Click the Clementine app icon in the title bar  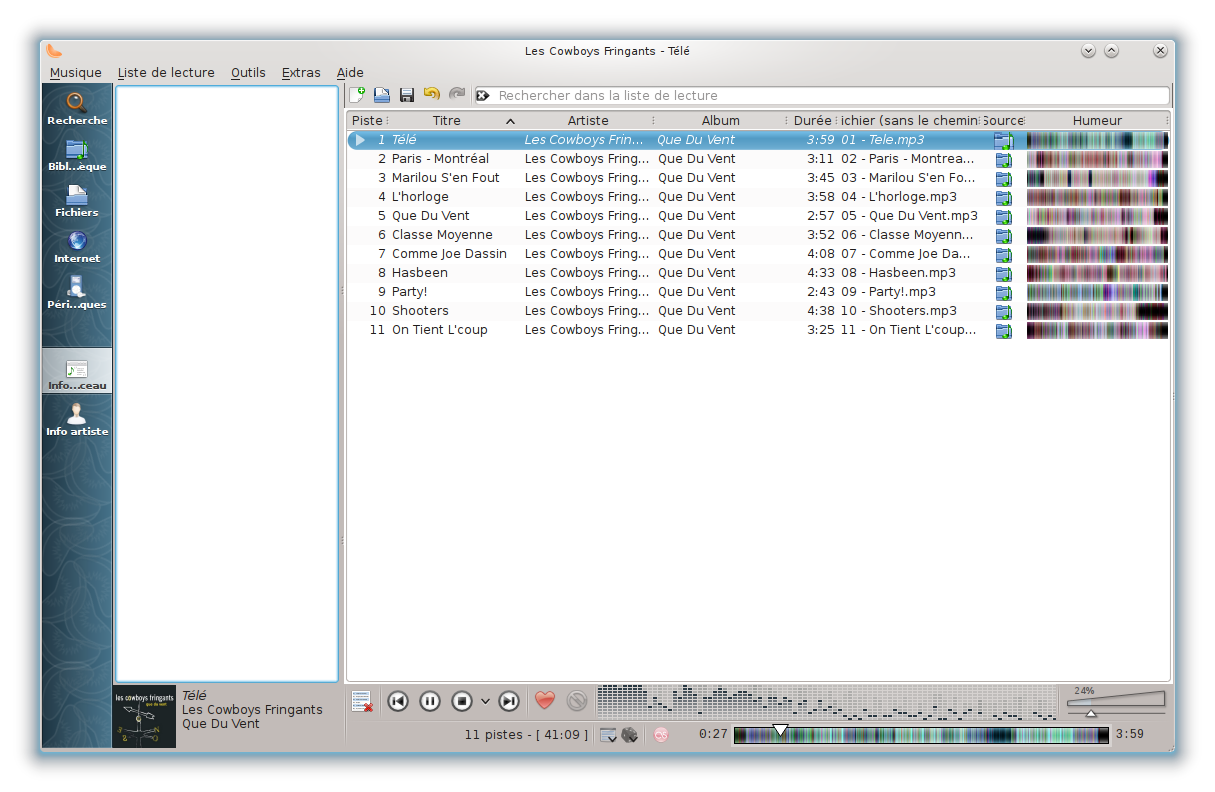click(x=54, y=51)
